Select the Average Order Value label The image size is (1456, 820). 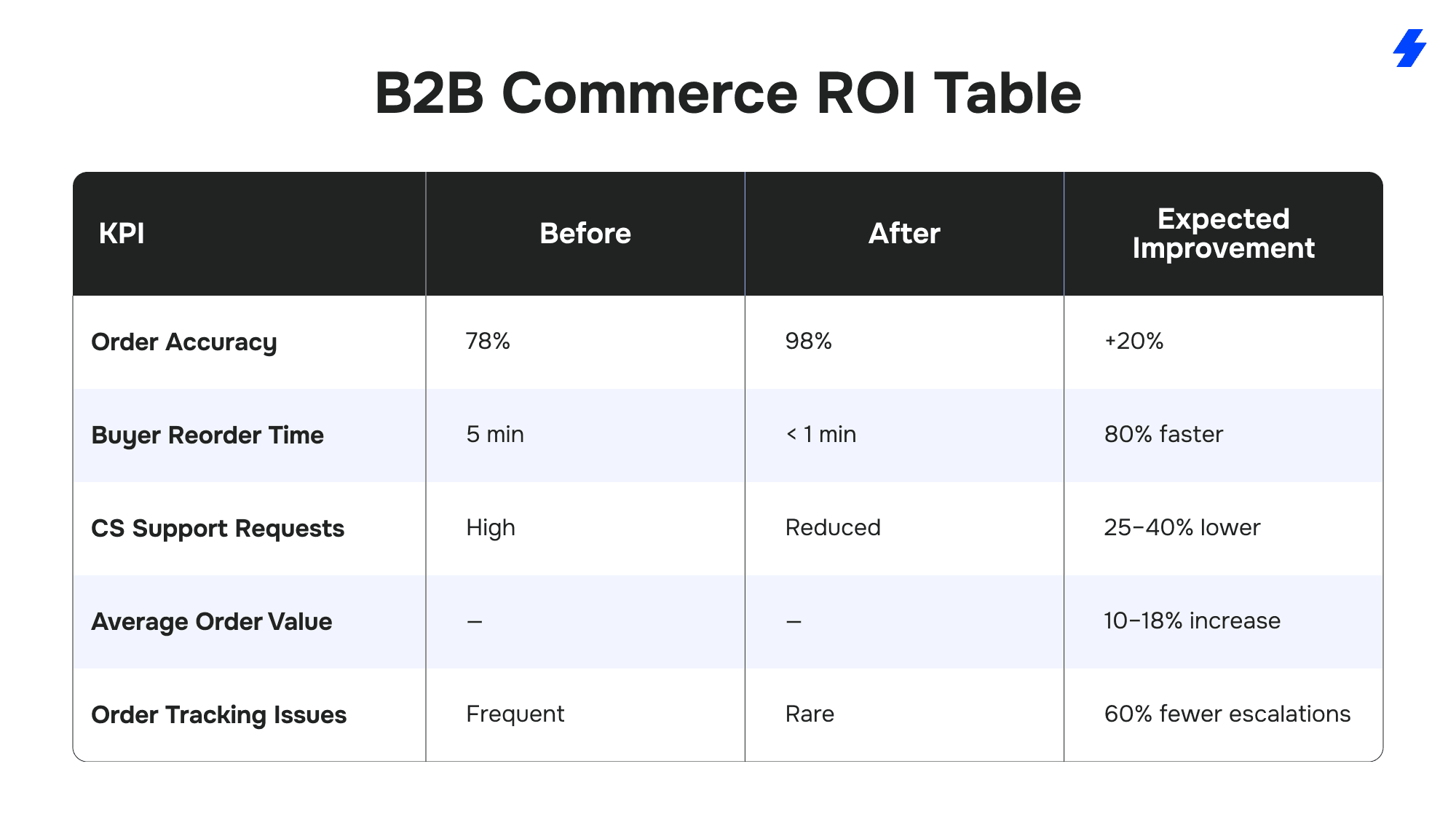pos(212,621)
